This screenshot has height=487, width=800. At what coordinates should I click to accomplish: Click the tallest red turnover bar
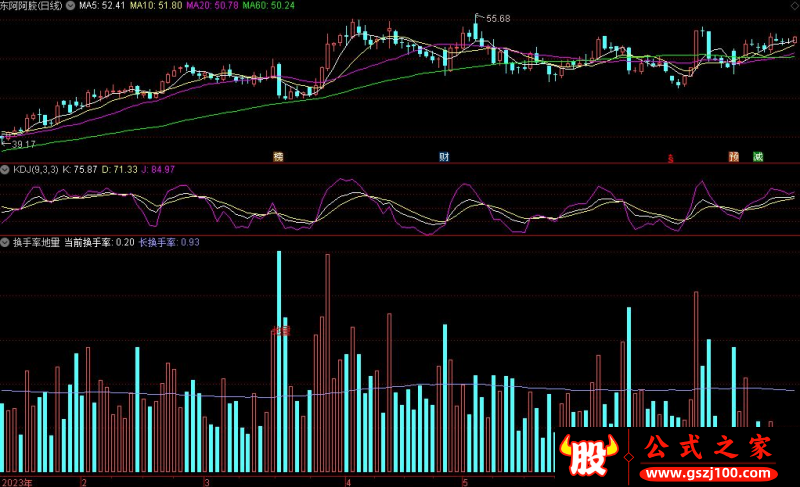tap(328, 363)
